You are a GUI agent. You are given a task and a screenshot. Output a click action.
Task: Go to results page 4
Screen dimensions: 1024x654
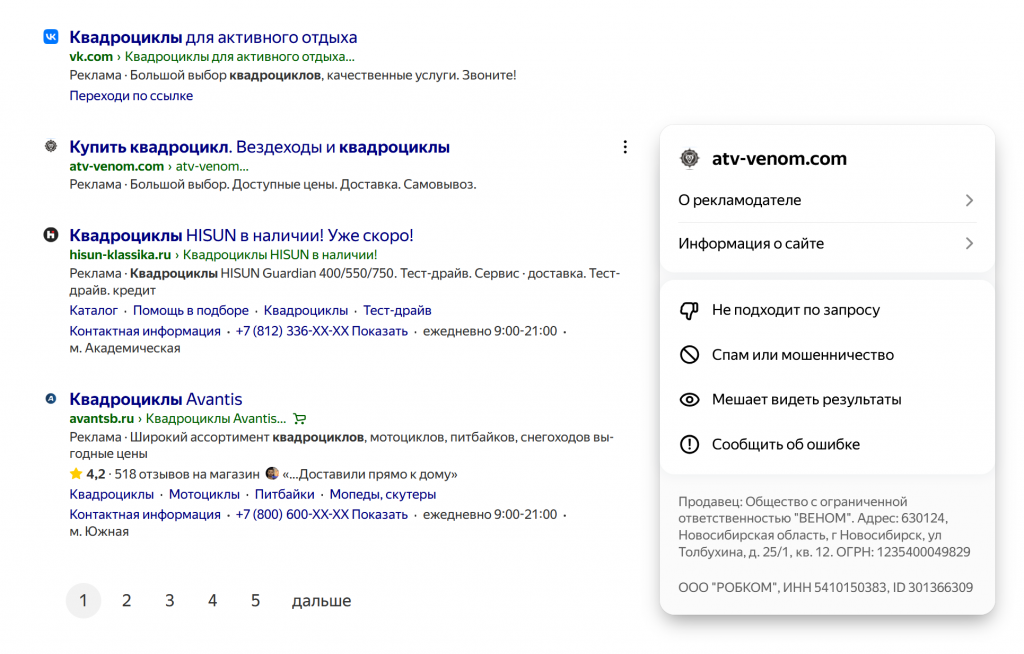pyautogui.click(x=212, y=600)
